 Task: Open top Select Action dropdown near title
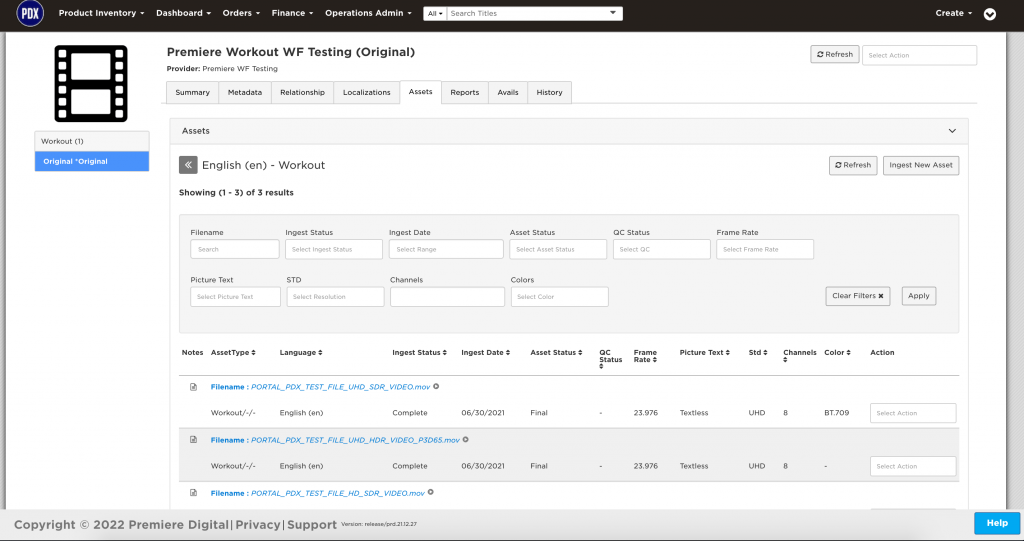(x=920, y=56)
